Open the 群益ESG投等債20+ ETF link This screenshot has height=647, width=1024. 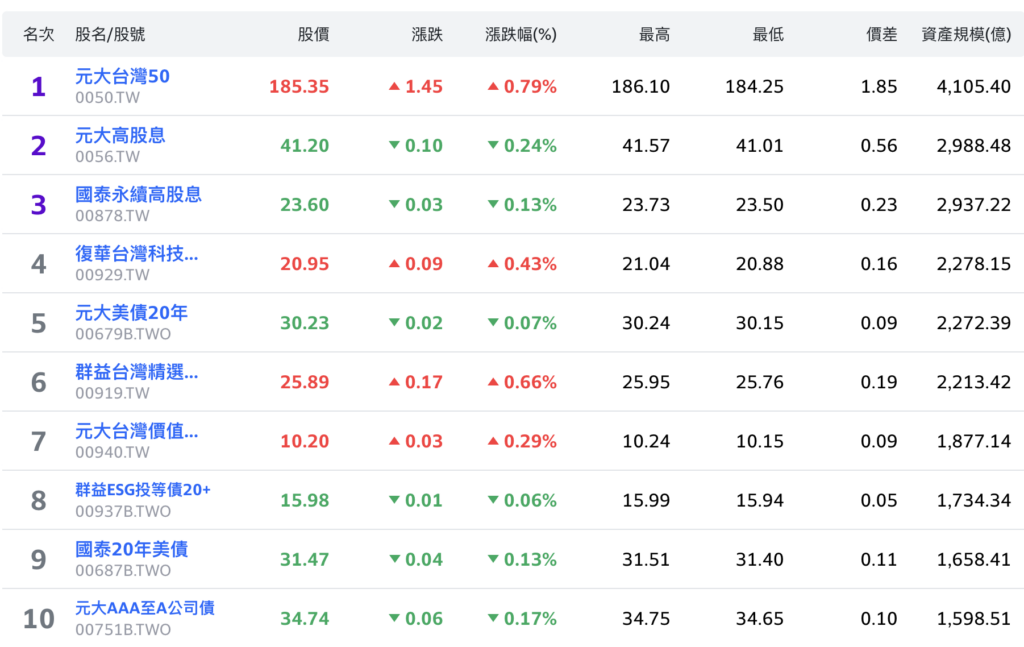(x=143, y=490)
